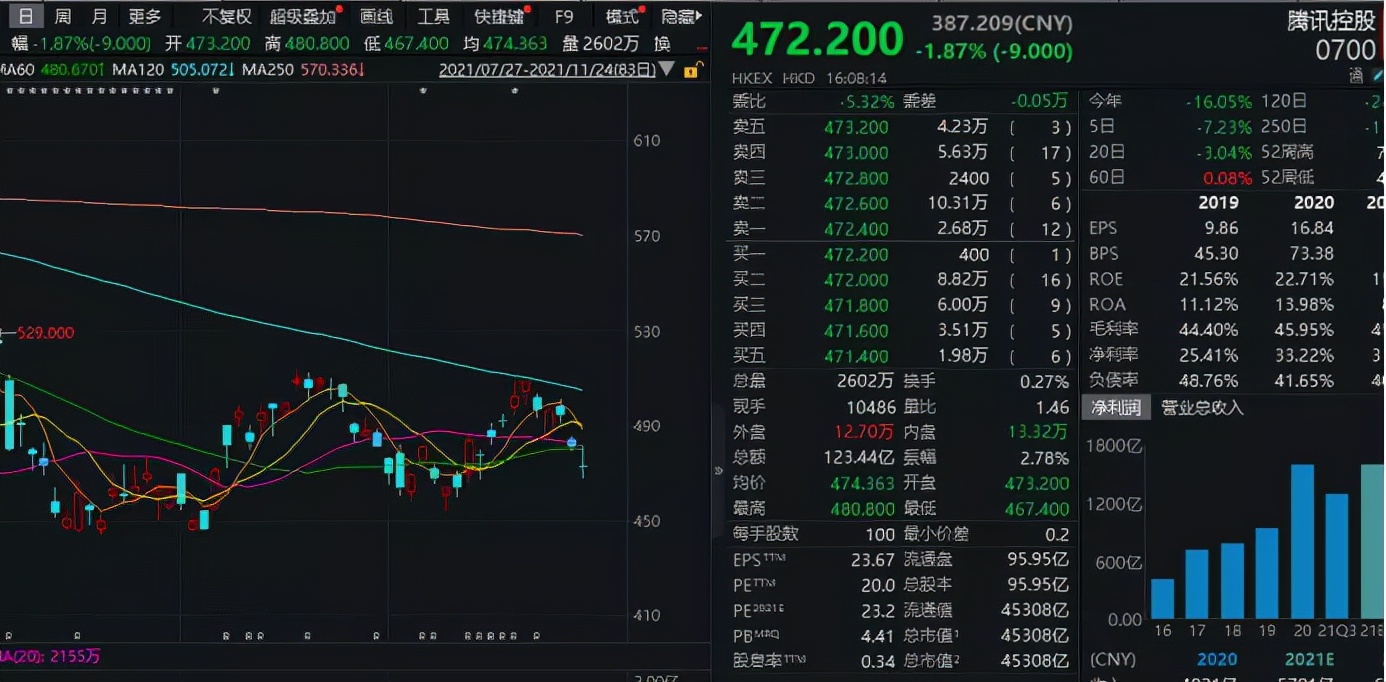Click the blue dot marker on latest candle
Viewport: 1386px width, 682px height.
(x=572, y=442)
